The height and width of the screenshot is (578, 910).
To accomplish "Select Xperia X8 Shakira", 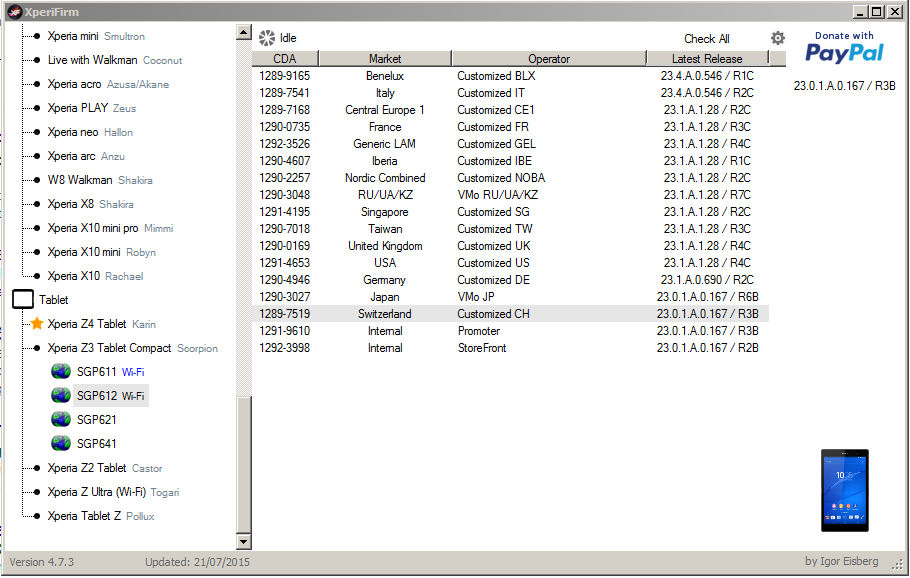I will [x=91, y=204].
